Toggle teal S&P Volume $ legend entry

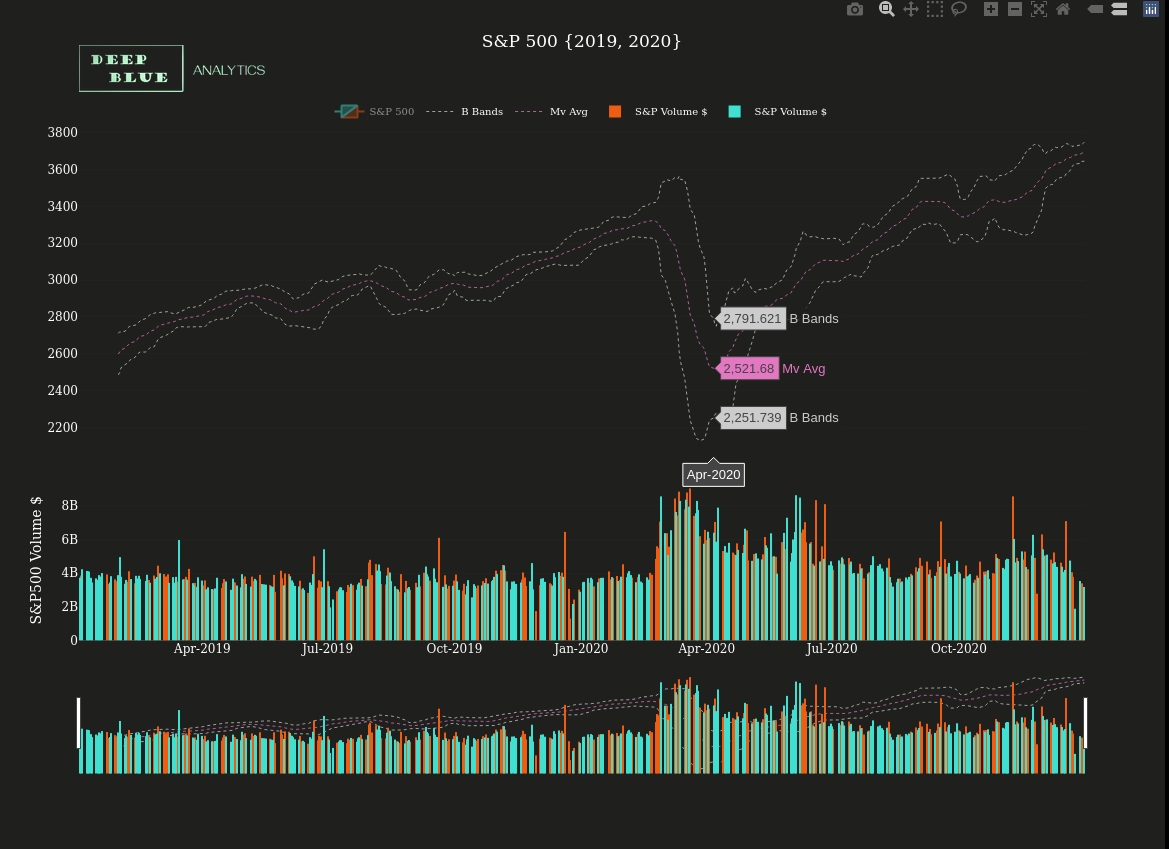click(777, 112)
